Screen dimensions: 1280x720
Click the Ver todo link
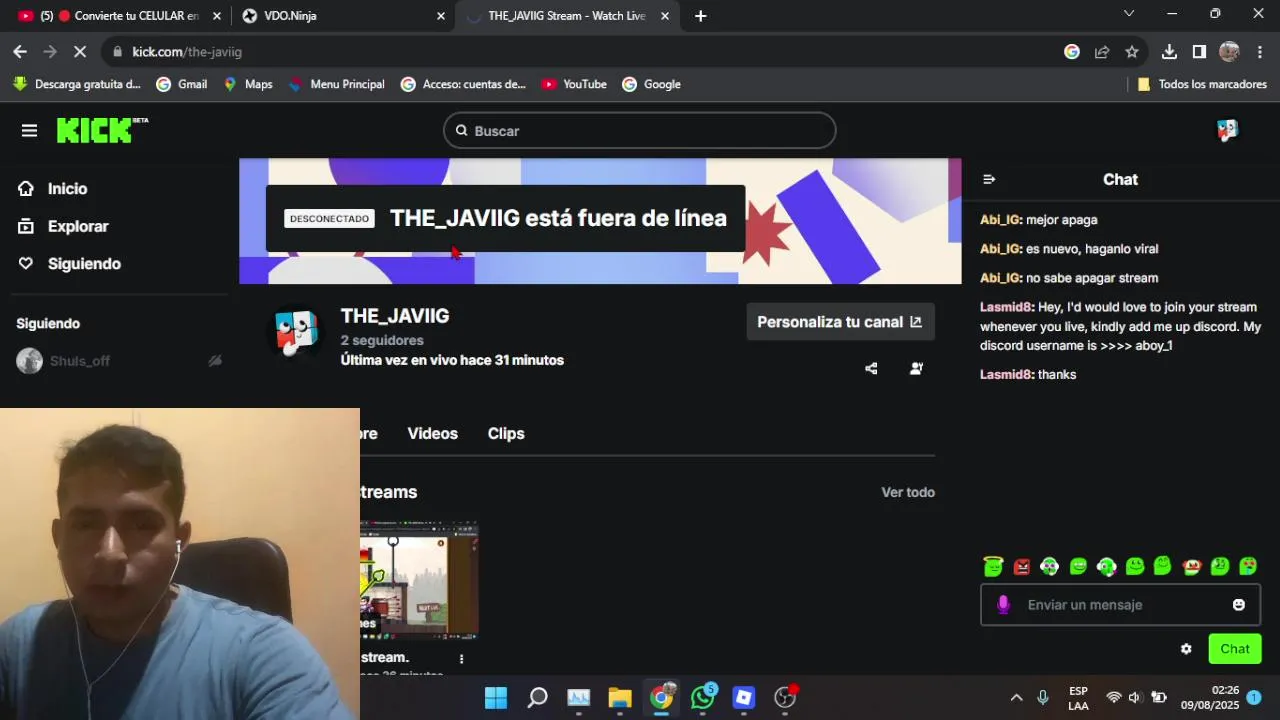(x=908, y=492)
